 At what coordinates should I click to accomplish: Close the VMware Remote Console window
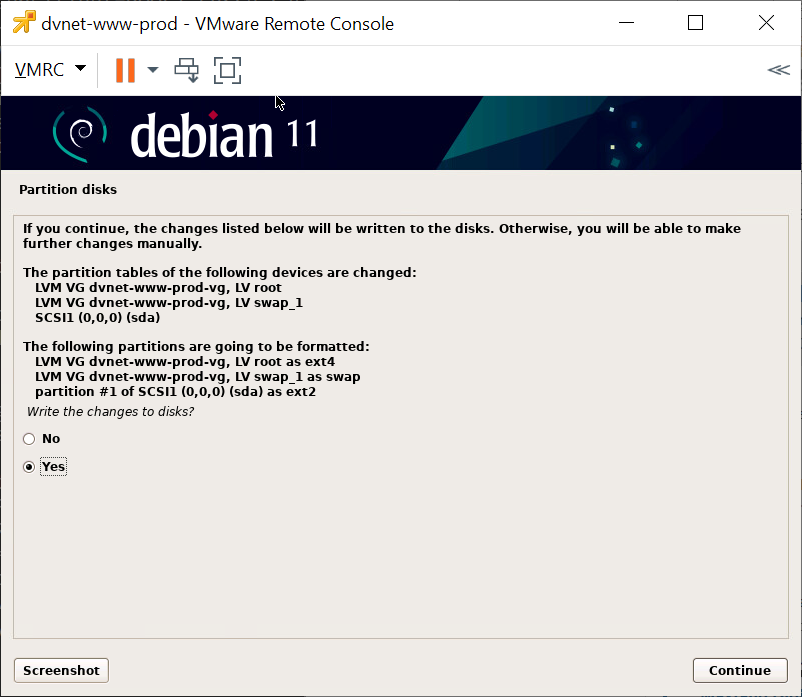(x=765, y=23)
